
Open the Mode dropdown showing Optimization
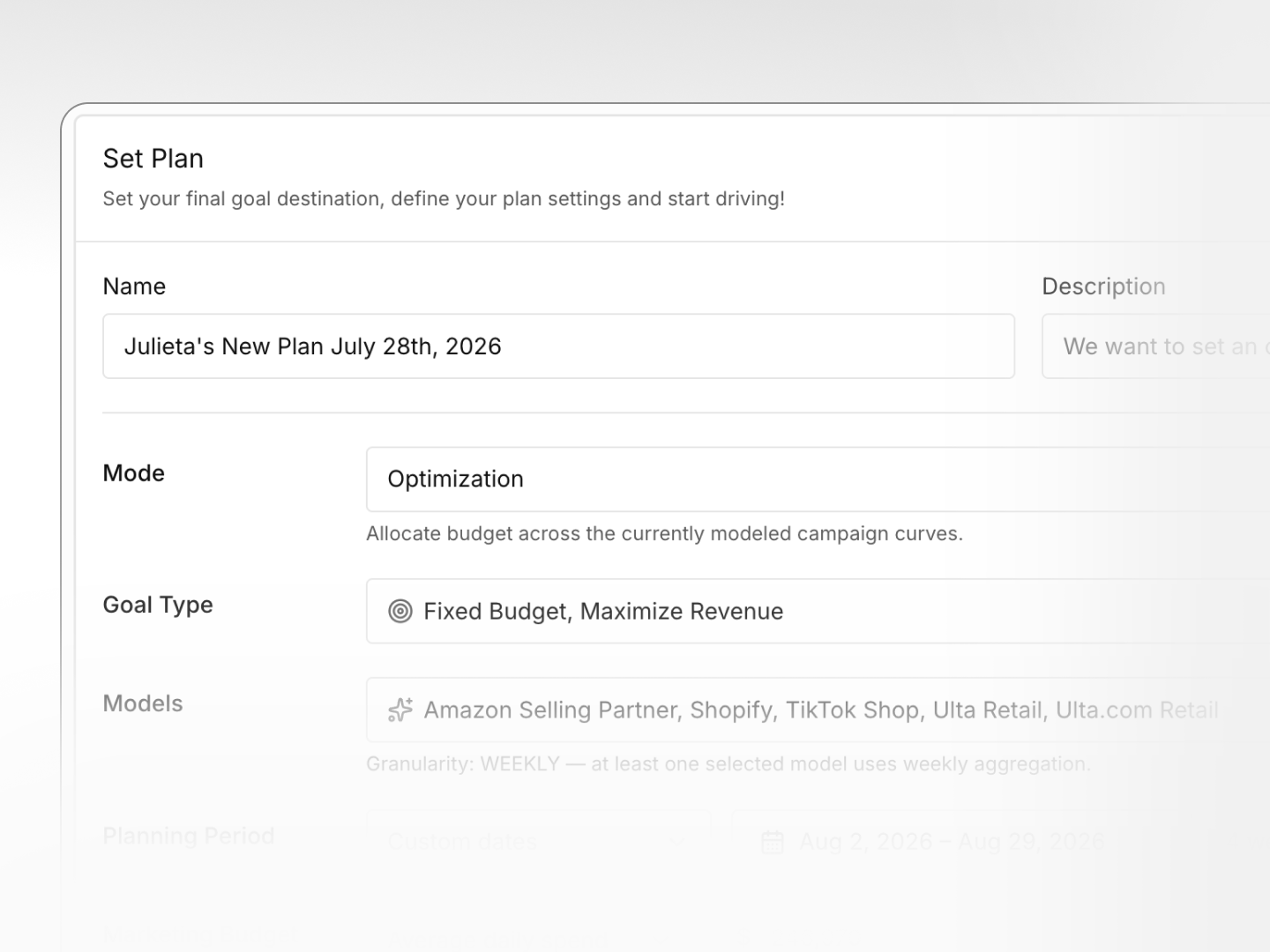tap(818, 480)
